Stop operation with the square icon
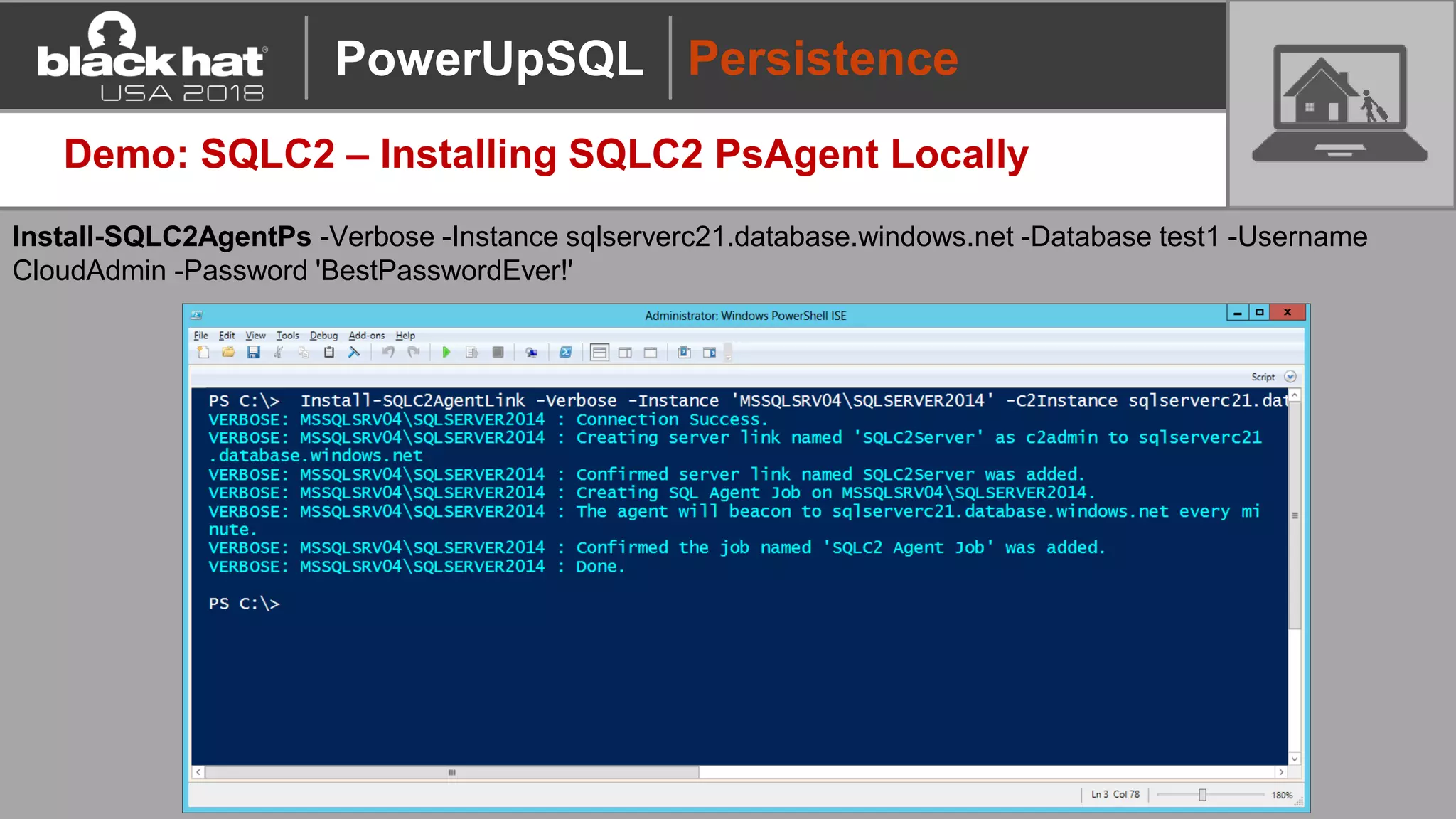 pyautogui.click(x=498, y=352)
